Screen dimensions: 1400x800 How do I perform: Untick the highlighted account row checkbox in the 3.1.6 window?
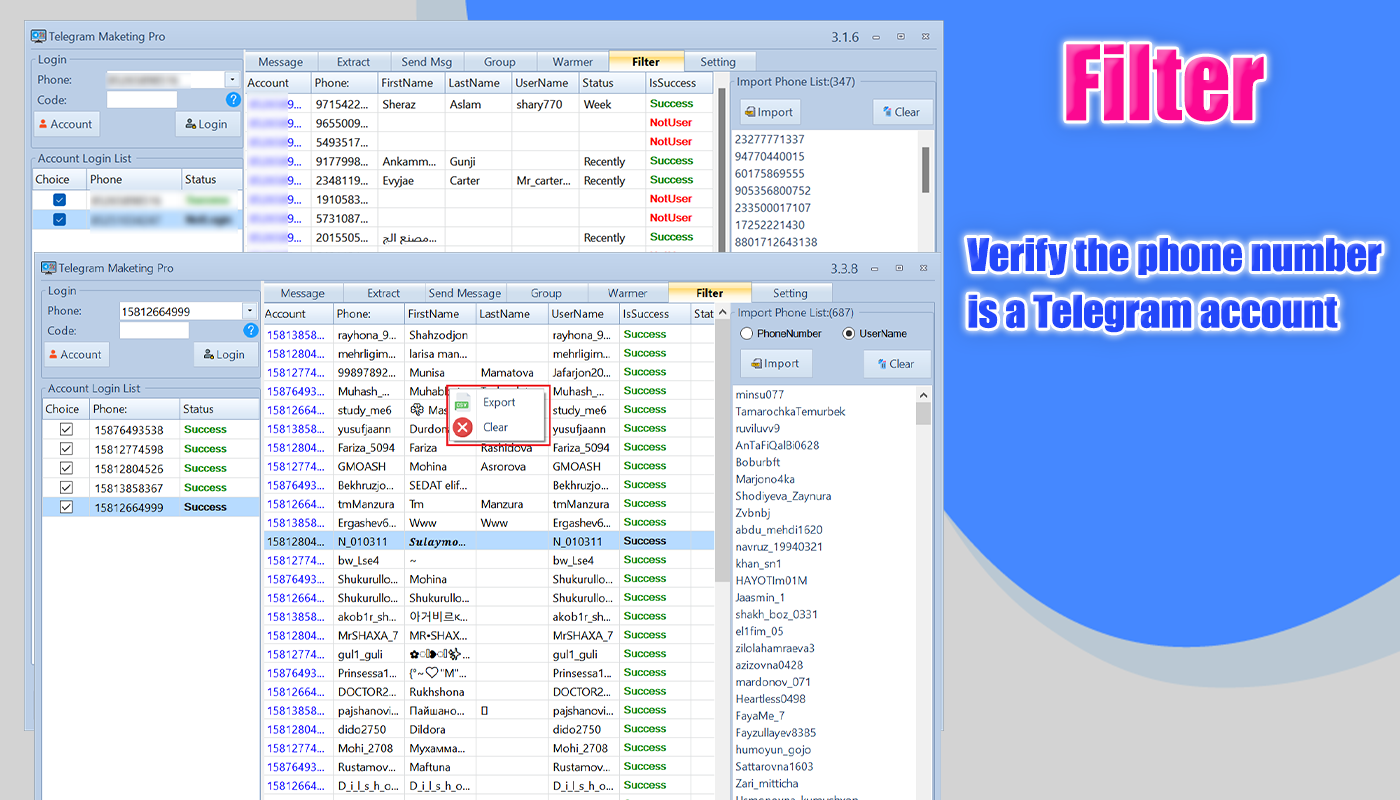[59, 219]
